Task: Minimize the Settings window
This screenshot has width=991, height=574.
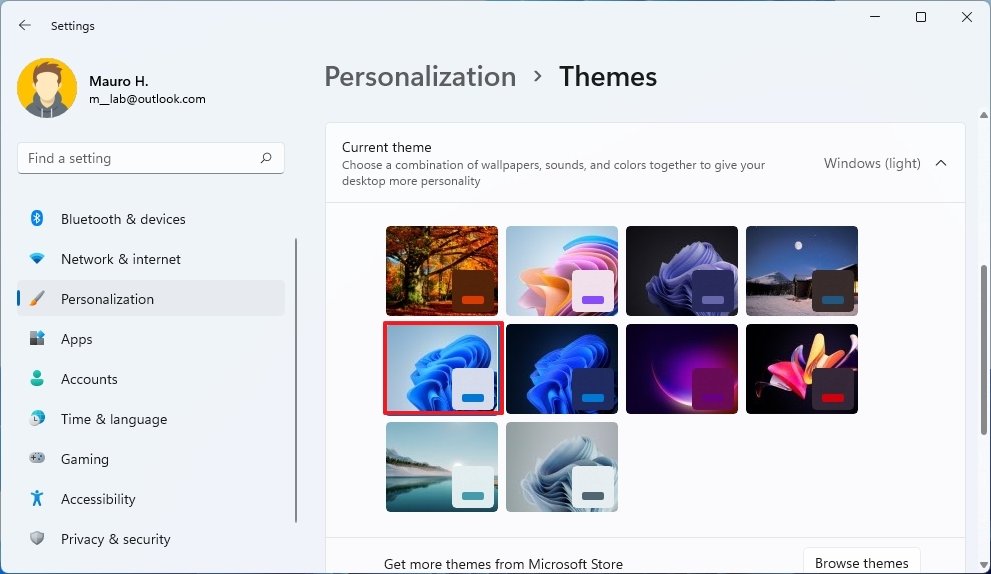Action: (875, 17)
